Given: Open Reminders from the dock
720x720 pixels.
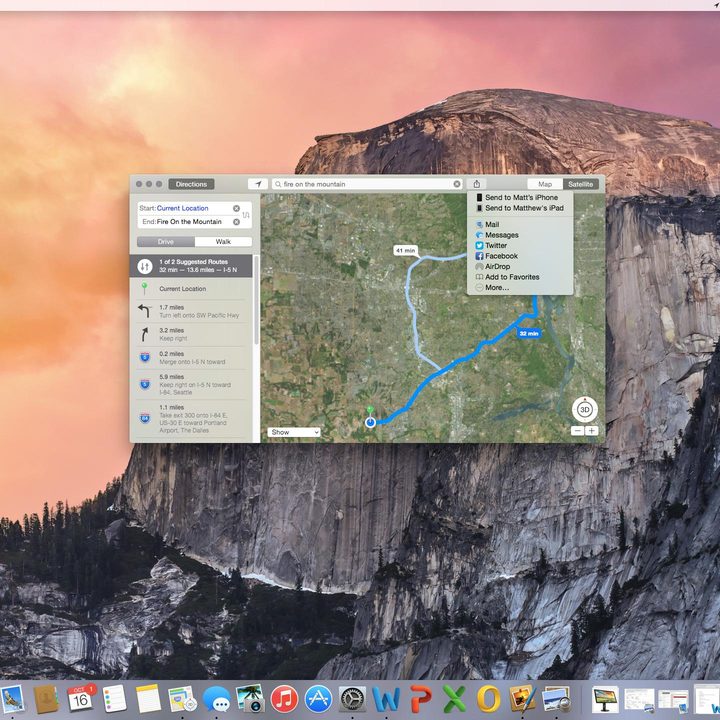Looking at the screenshot, I should 114,699.
